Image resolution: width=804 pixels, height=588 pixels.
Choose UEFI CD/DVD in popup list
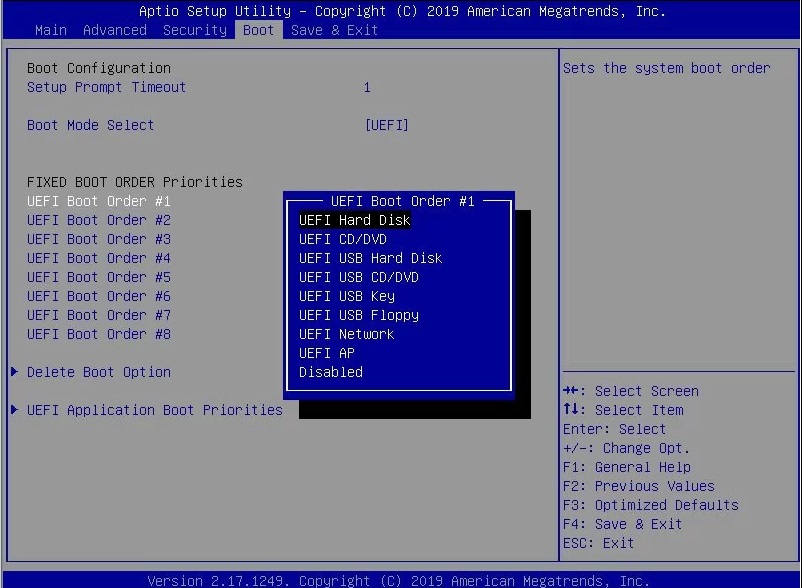click(343, 239)
